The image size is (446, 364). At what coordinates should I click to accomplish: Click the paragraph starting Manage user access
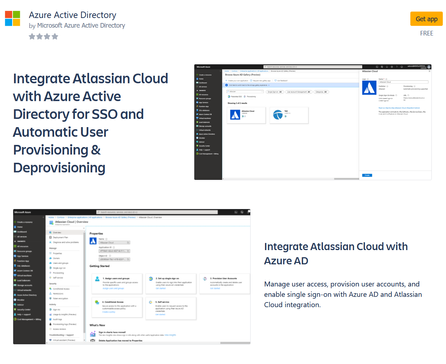(x=343, y=294)
